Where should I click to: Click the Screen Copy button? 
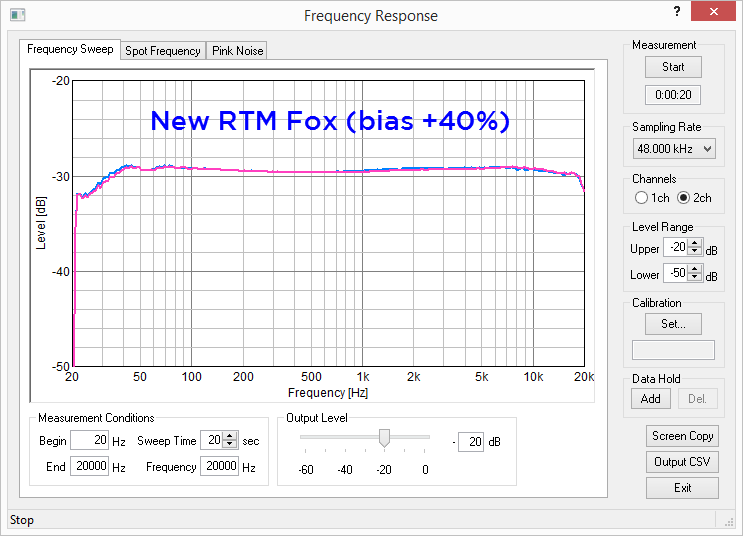(682, 436)
